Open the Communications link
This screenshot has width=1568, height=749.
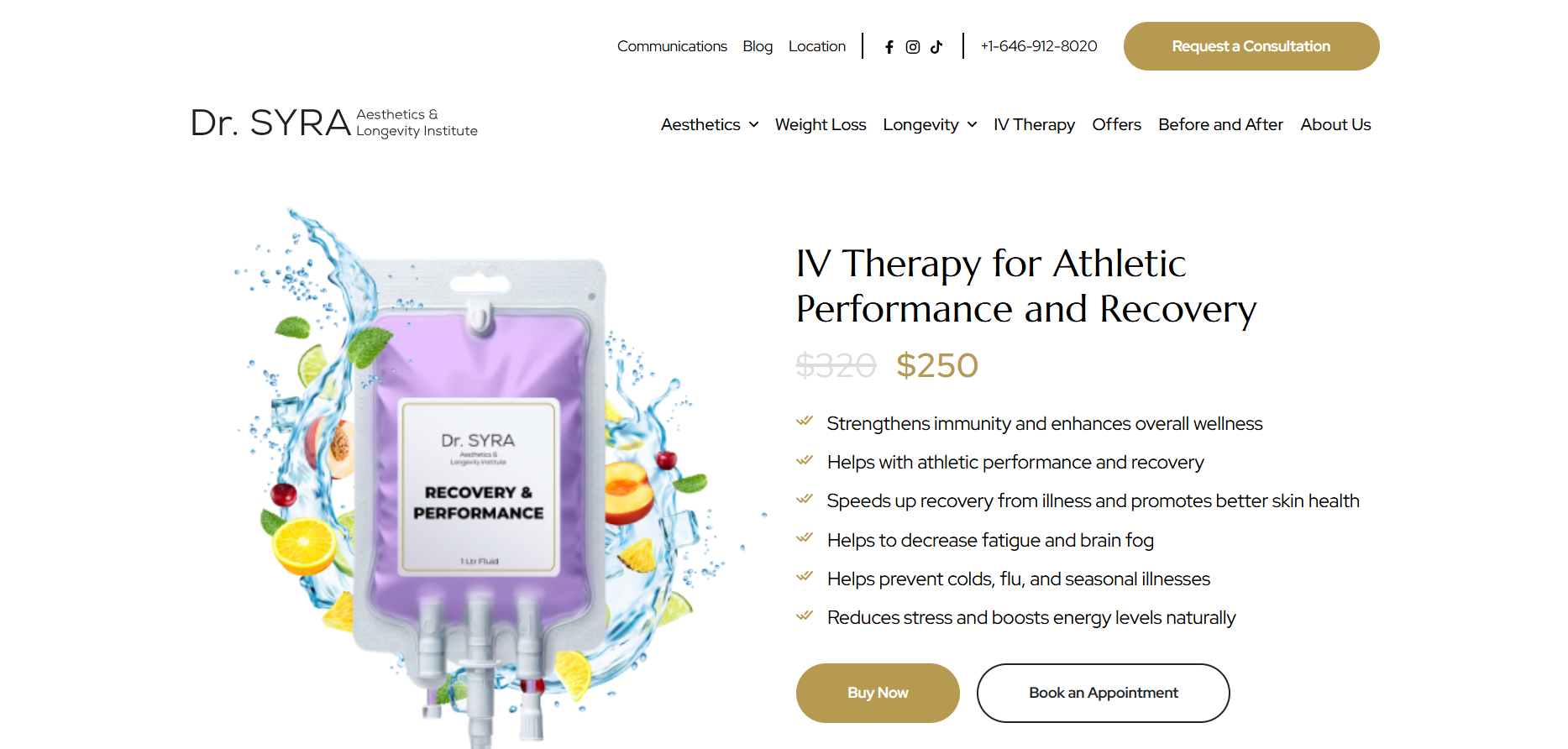pos(672,46)
